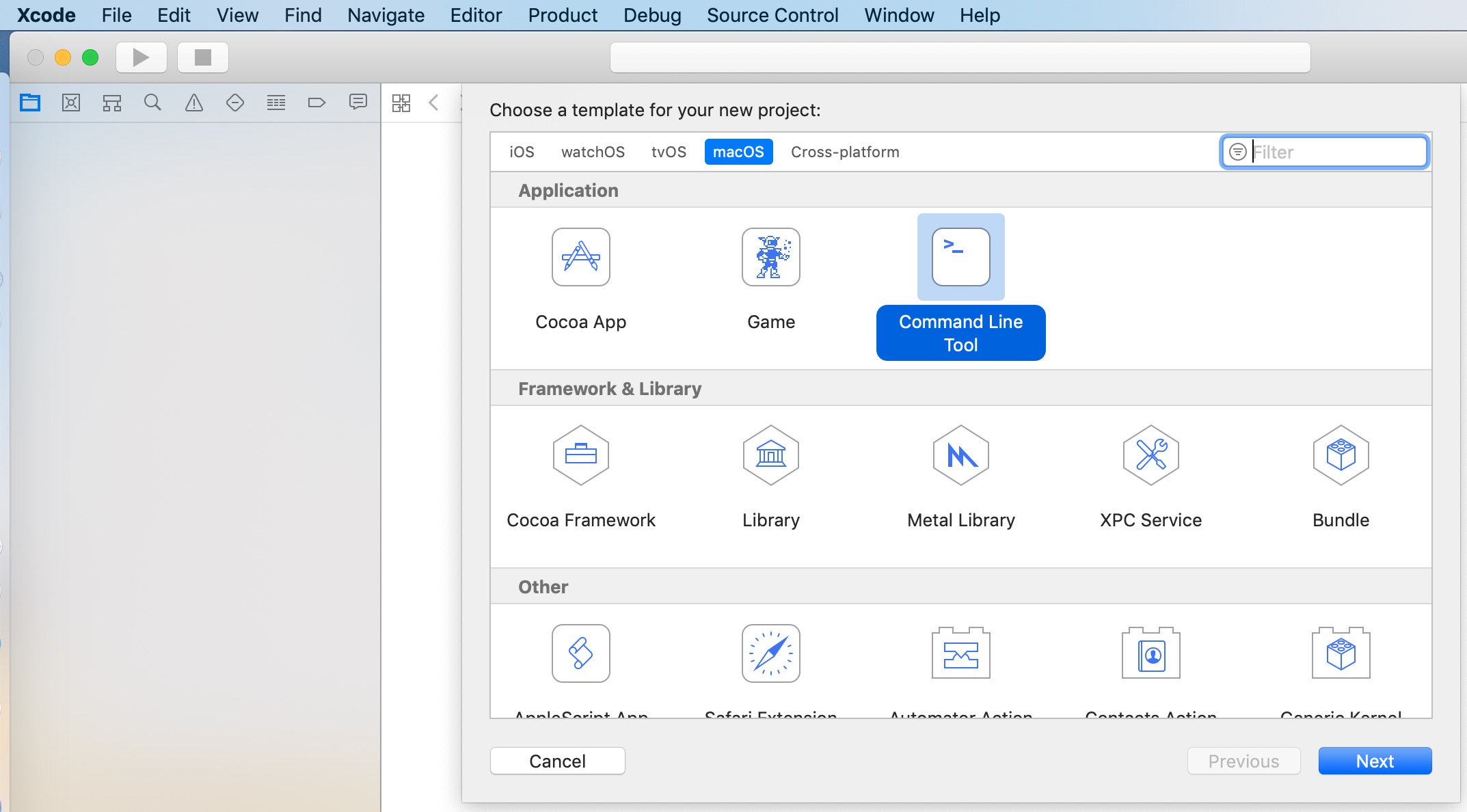Open the Source Control navigator icon
Image resolution: width=1467 pixels, height=812 pixels.
pyautogui.click(x=71, y=103)
